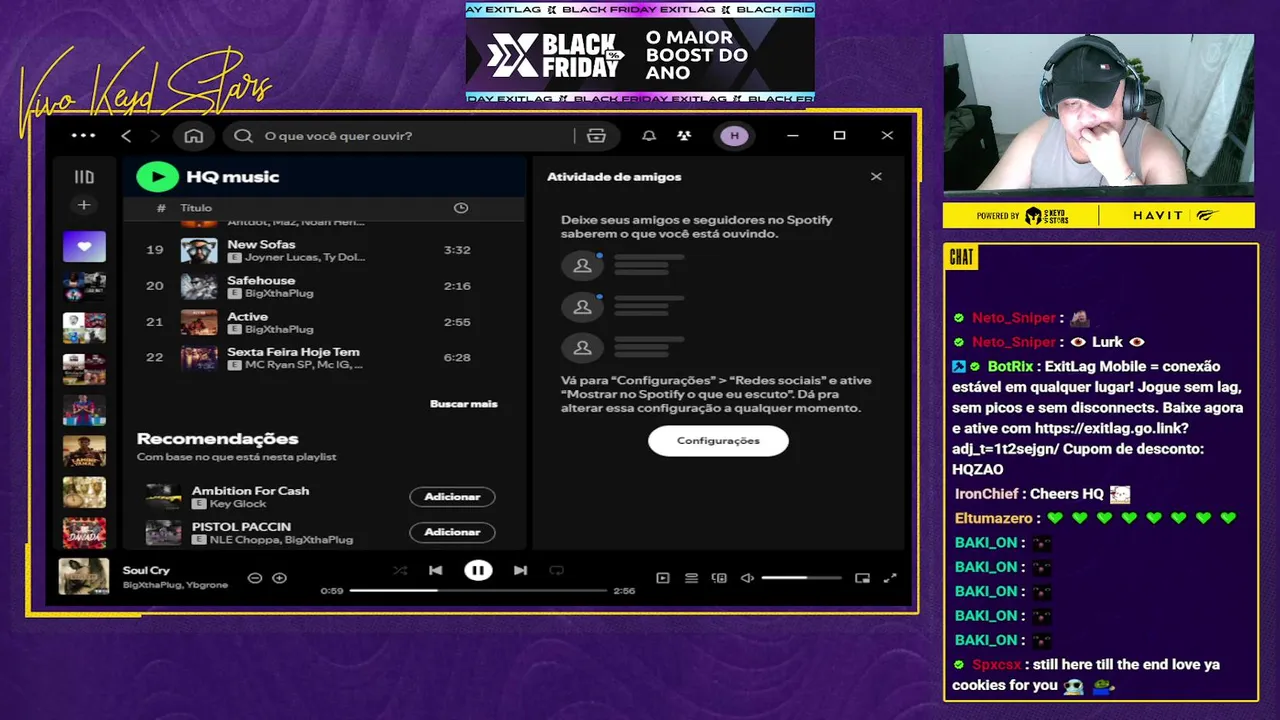This screenshot has height=720, width=1280.
Task: Add Ambition For Cash to playlist
Action: pyautogui.click(x=452, y=497)
